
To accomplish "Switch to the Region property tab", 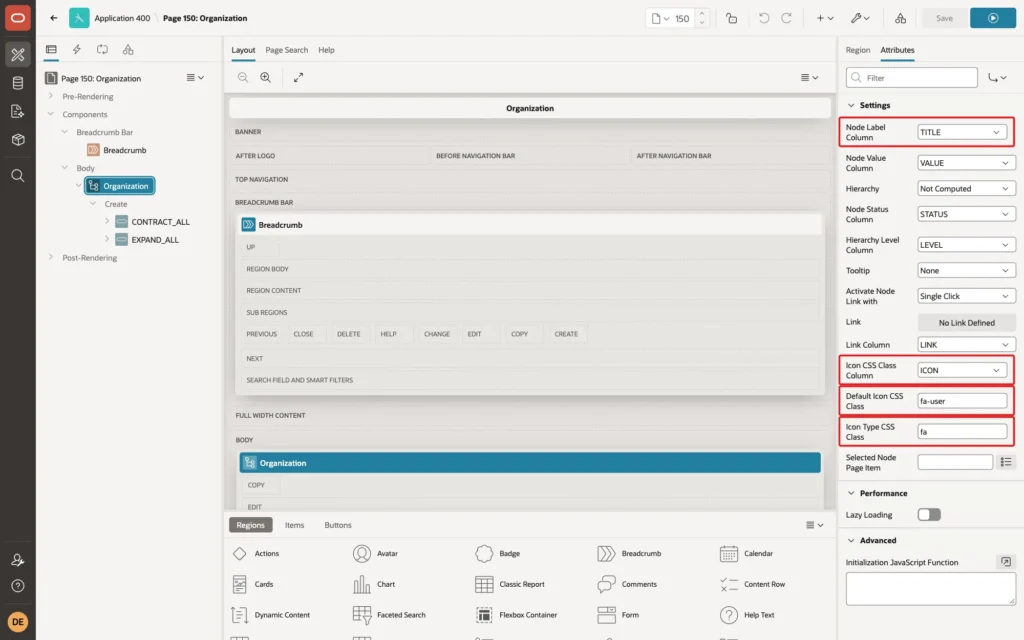I will coord(857,50).
